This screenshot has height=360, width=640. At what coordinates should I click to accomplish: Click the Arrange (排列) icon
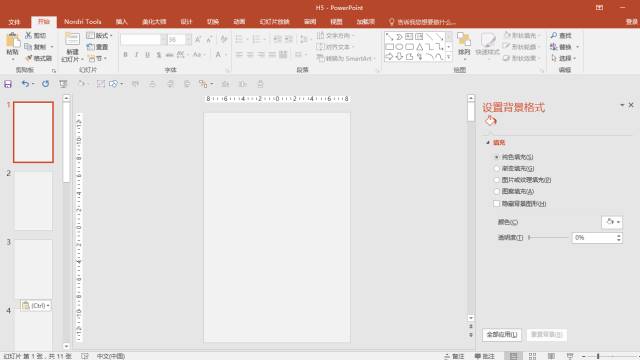coord(464,40)
